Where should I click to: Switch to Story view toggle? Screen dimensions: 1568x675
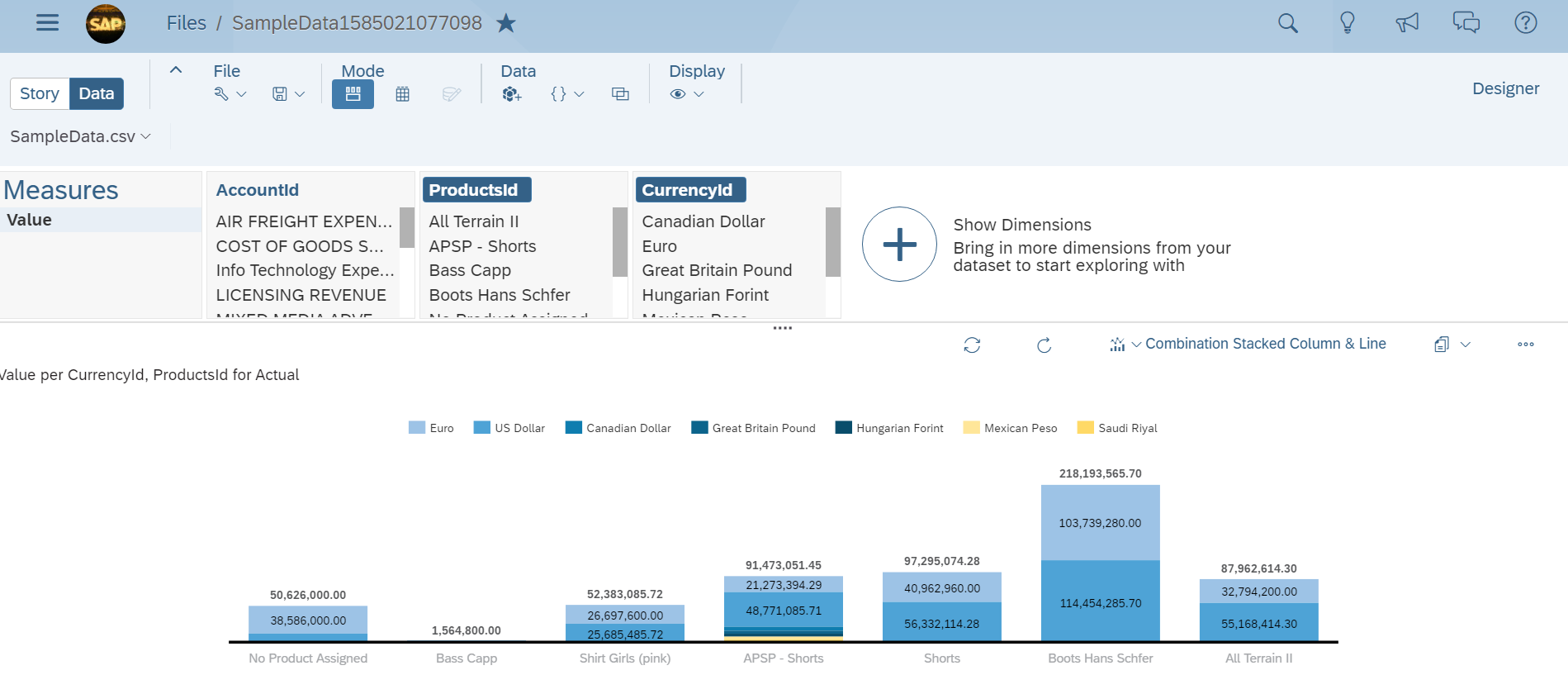click(x=40, y=93)
